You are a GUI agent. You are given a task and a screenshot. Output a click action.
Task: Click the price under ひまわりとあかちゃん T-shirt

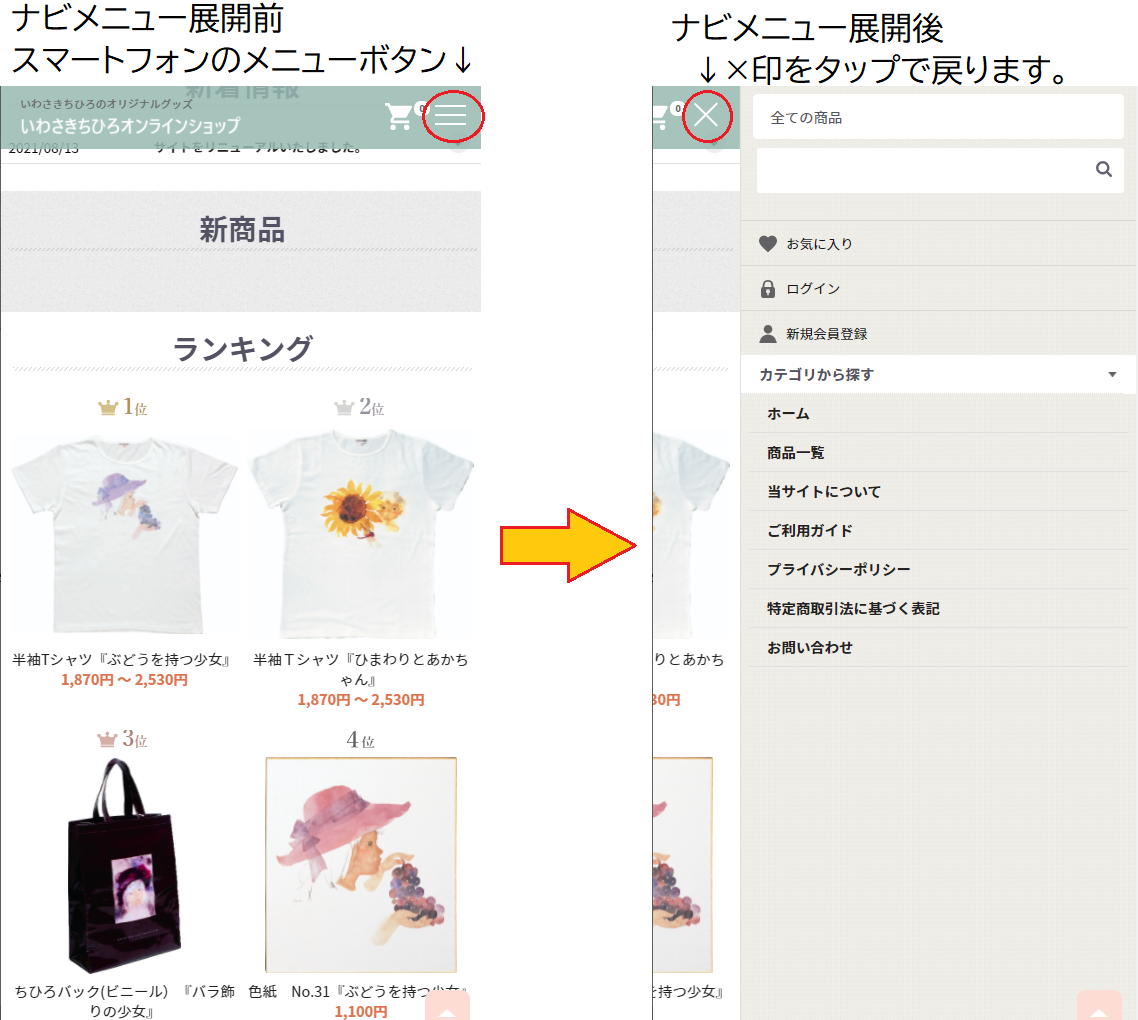tap(361, 701)
